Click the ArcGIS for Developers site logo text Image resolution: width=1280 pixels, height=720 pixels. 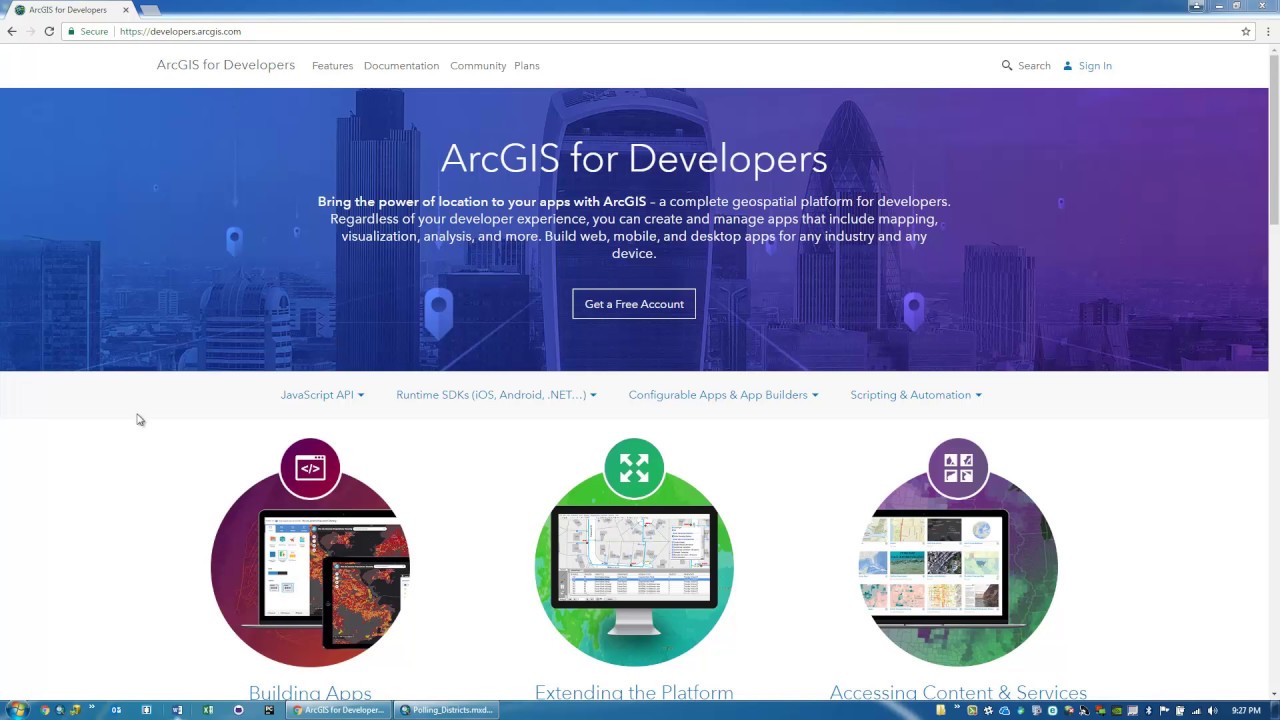click(226, 65)
